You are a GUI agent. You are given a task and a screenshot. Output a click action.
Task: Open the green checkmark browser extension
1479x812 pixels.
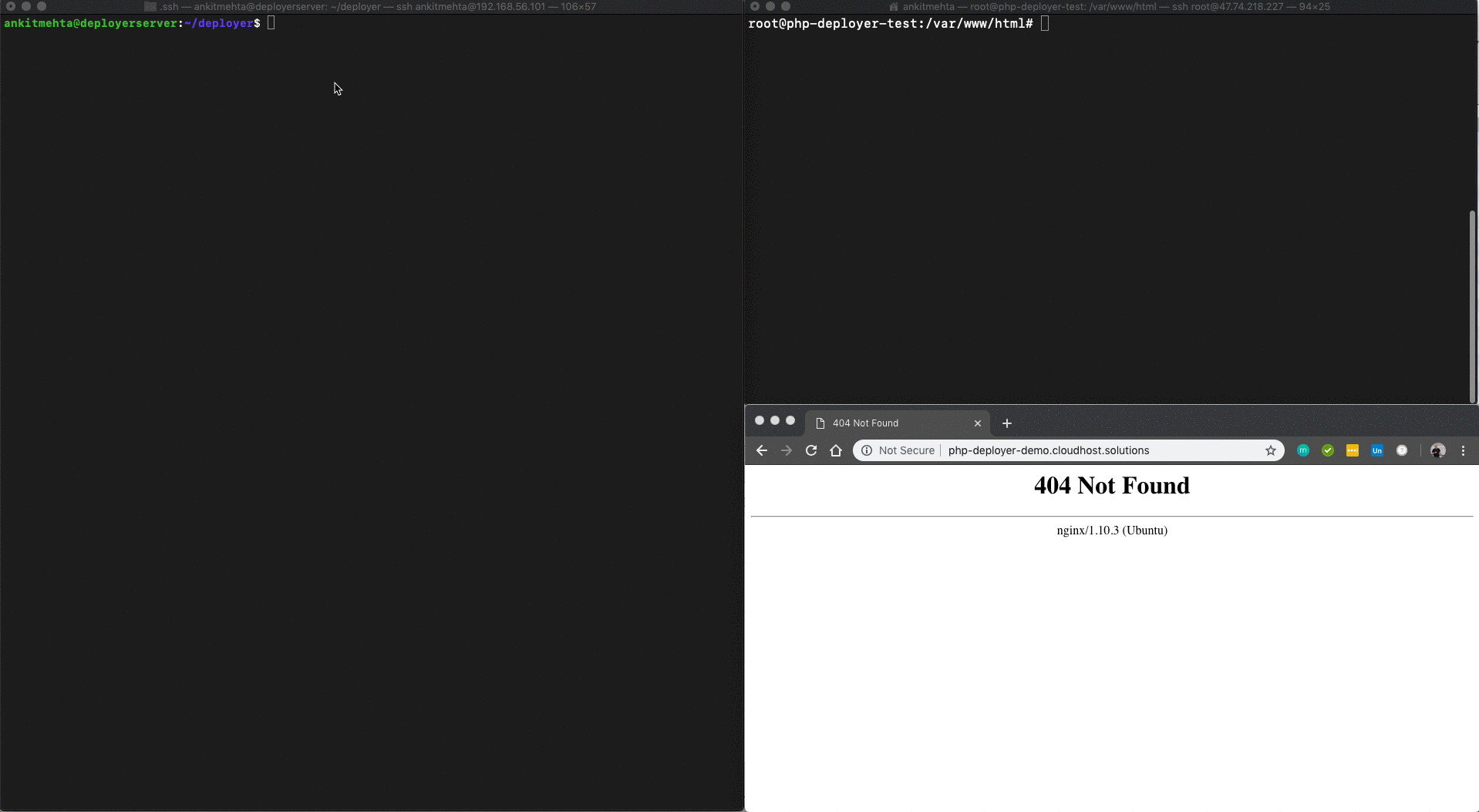coord(1328,450)
